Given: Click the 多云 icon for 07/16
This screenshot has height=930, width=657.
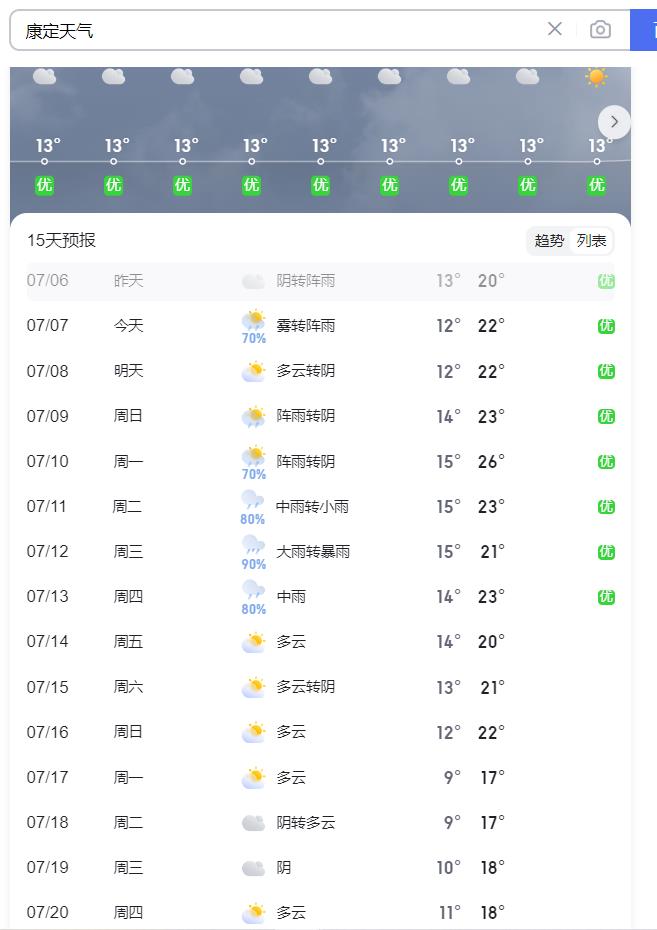Looking at the screenshot, I should pos(254,732).
